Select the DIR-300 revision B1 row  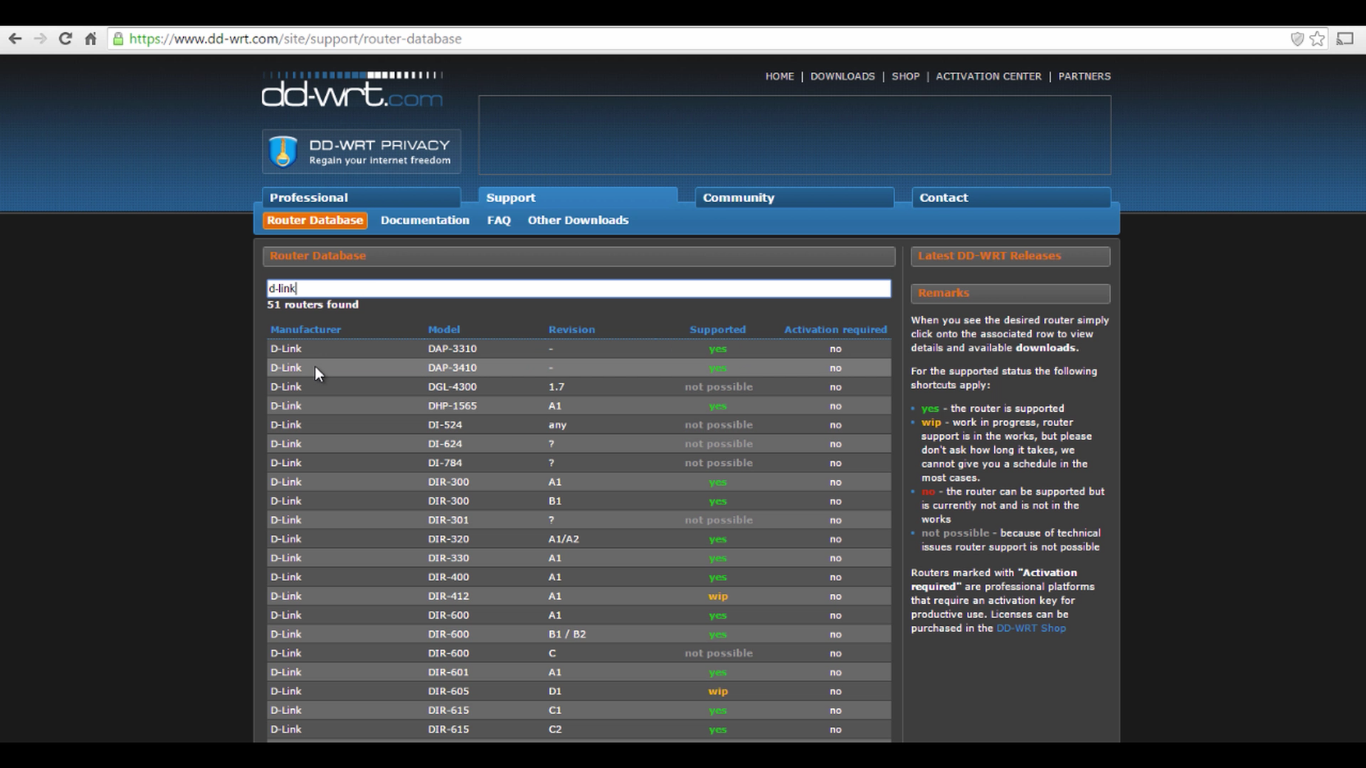pyautogui.click(x=578, y=501)
